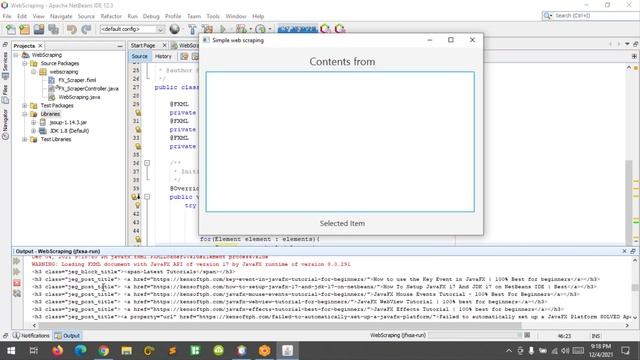Click the New Project toolbar icon
The height and width of the screenshot is (360, 640).
click(24, 29)
